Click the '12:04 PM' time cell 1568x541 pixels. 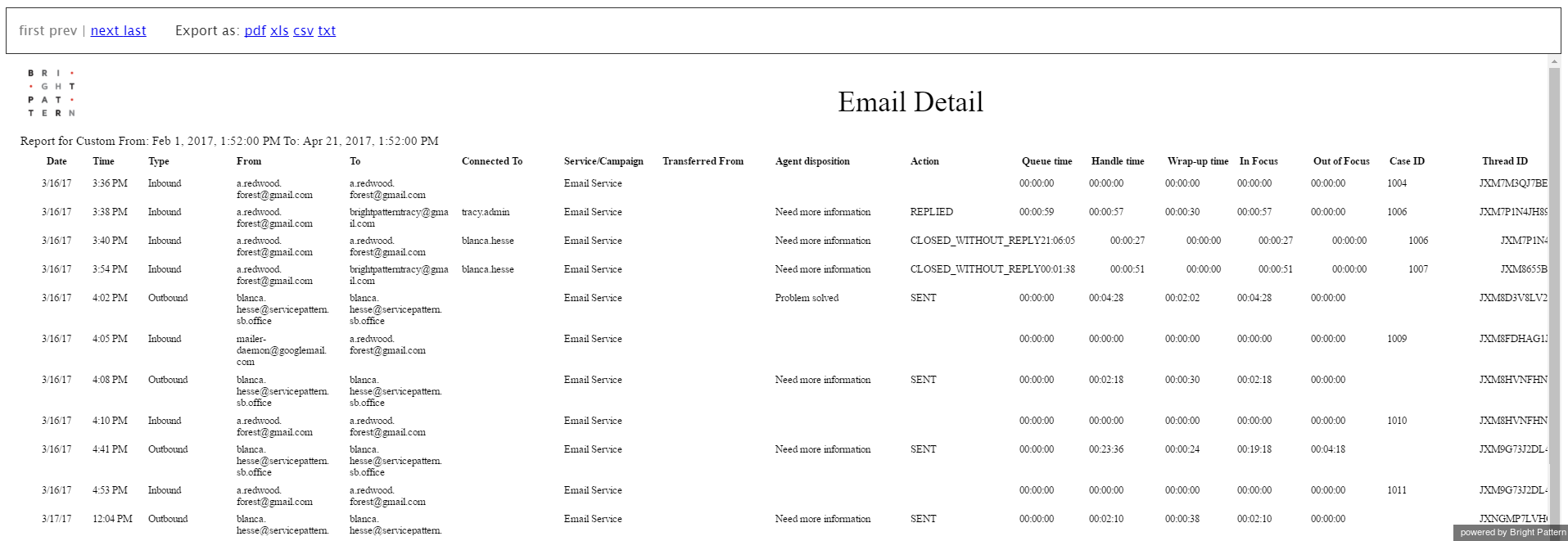tap(112, 519)
